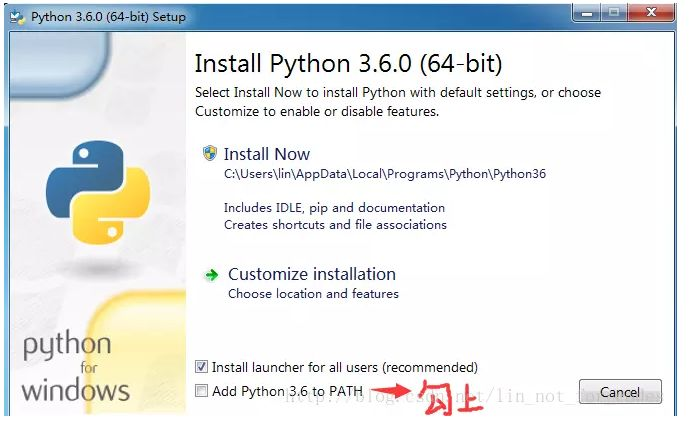Click 'Install launcher for all users' label

tap(345, 367)
